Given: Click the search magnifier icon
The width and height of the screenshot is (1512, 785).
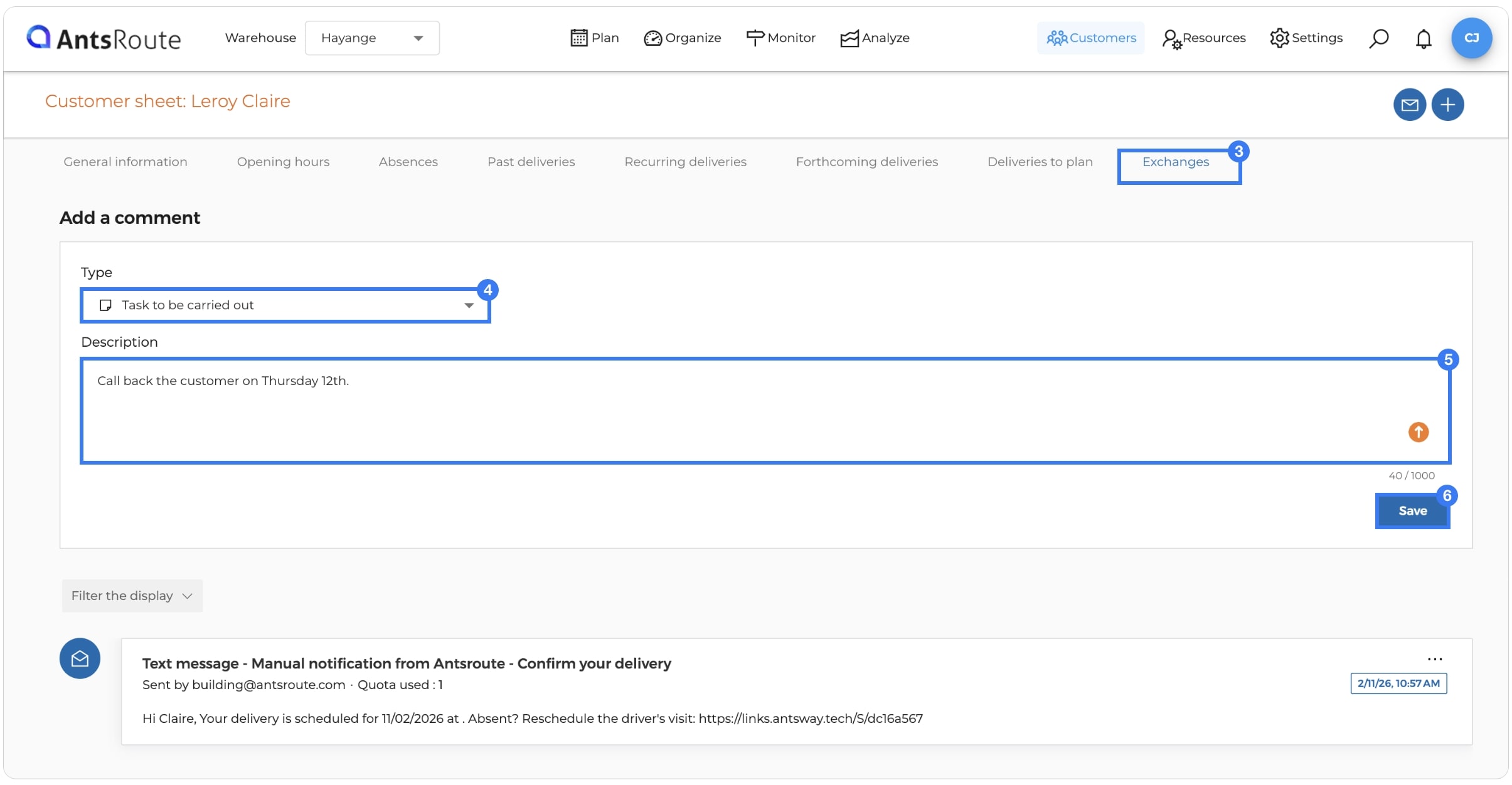Looking at the screenshot, I should 1378,38.
